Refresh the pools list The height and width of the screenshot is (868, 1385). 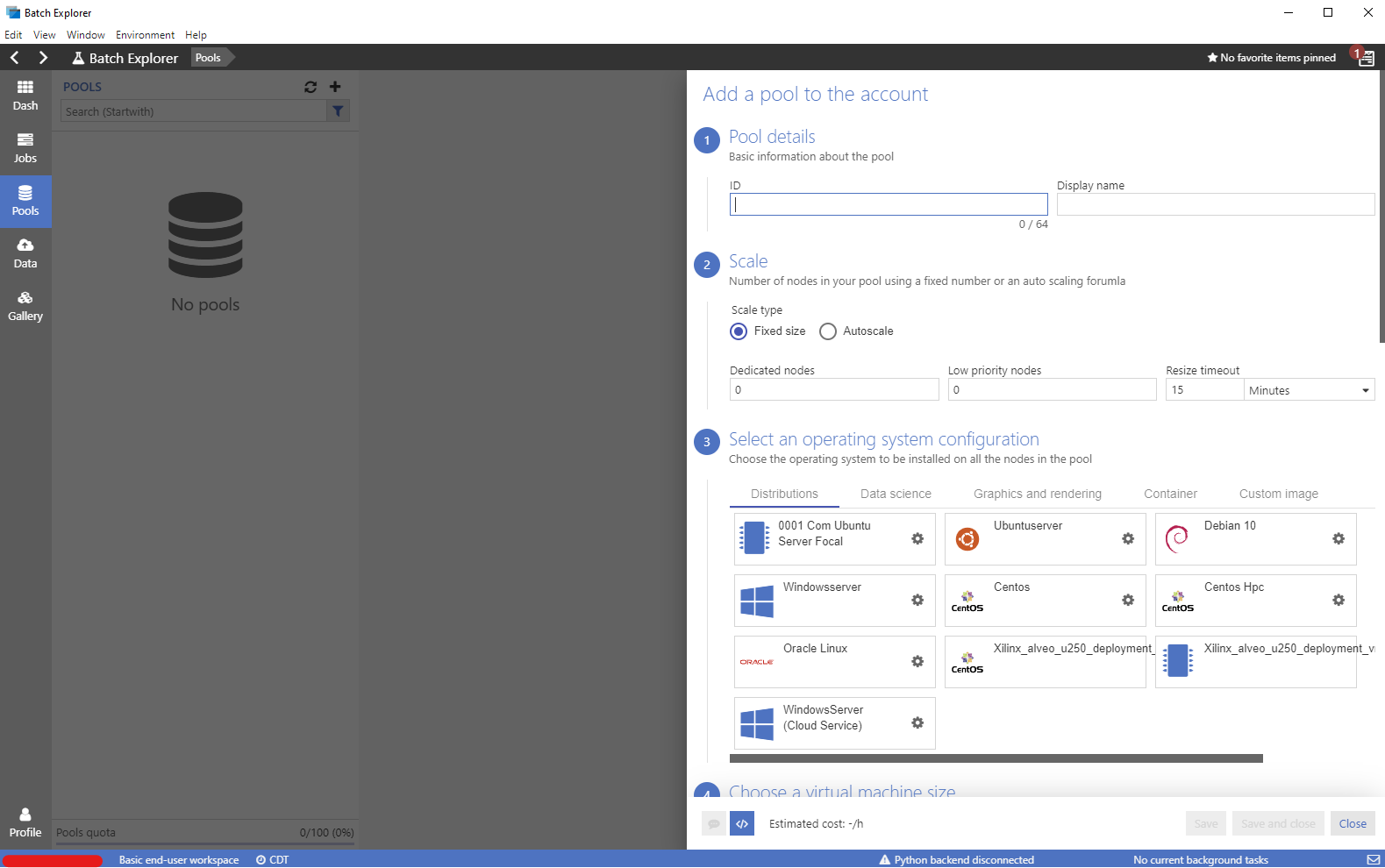[x=311, y=87]
